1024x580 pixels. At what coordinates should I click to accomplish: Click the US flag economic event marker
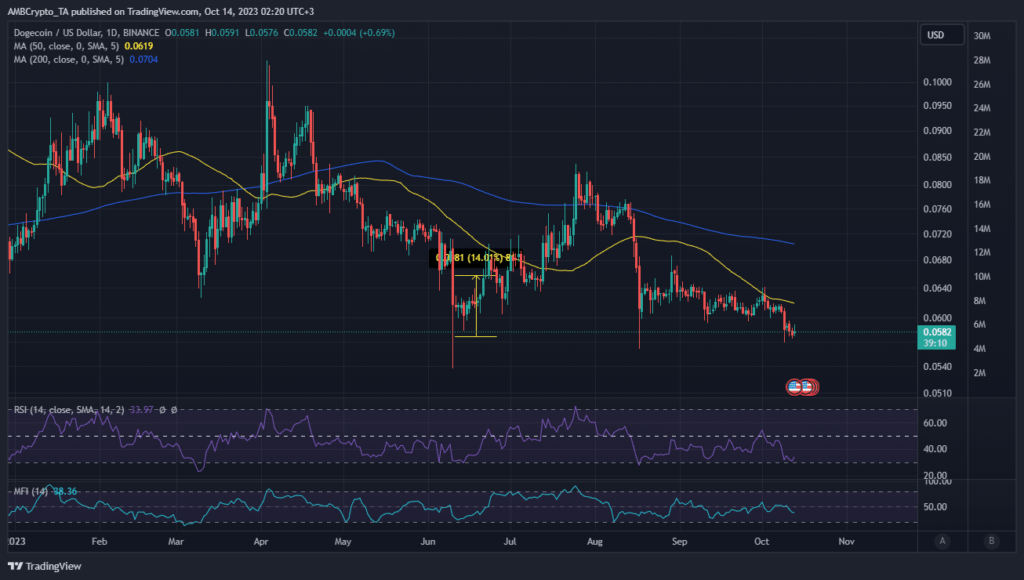[796, 386]
